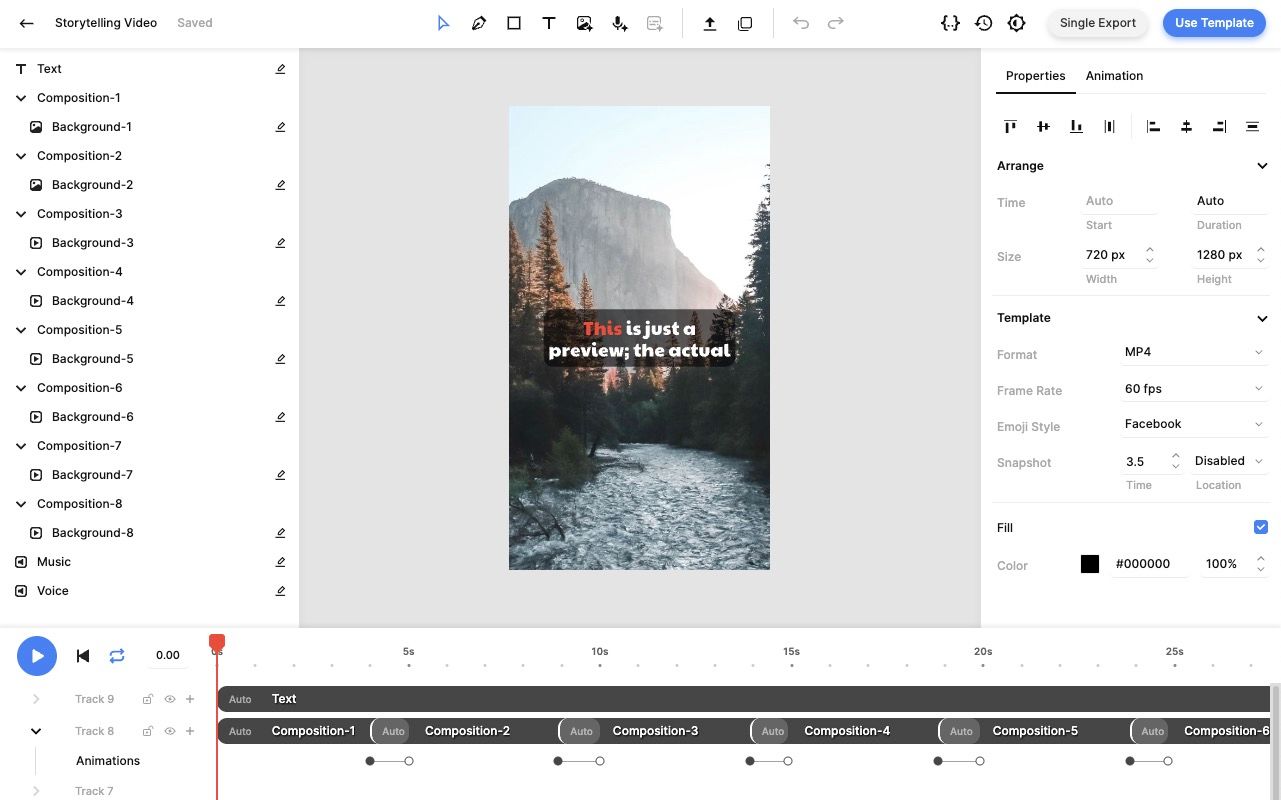Open the Format MP4 dropdown
The image size is (1281, 800).
coord(1193,352)
